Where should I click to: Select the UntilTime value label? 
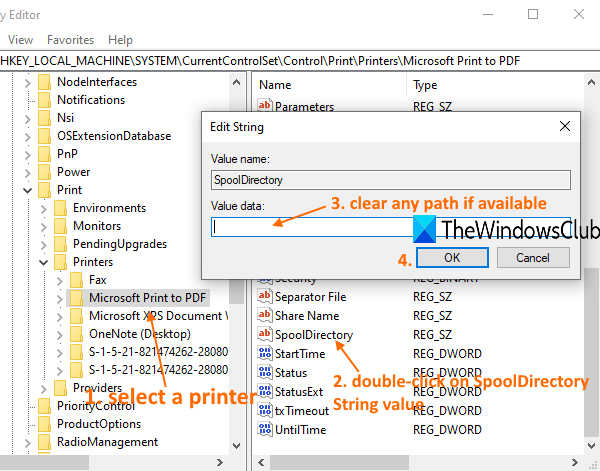pos(300,430)
